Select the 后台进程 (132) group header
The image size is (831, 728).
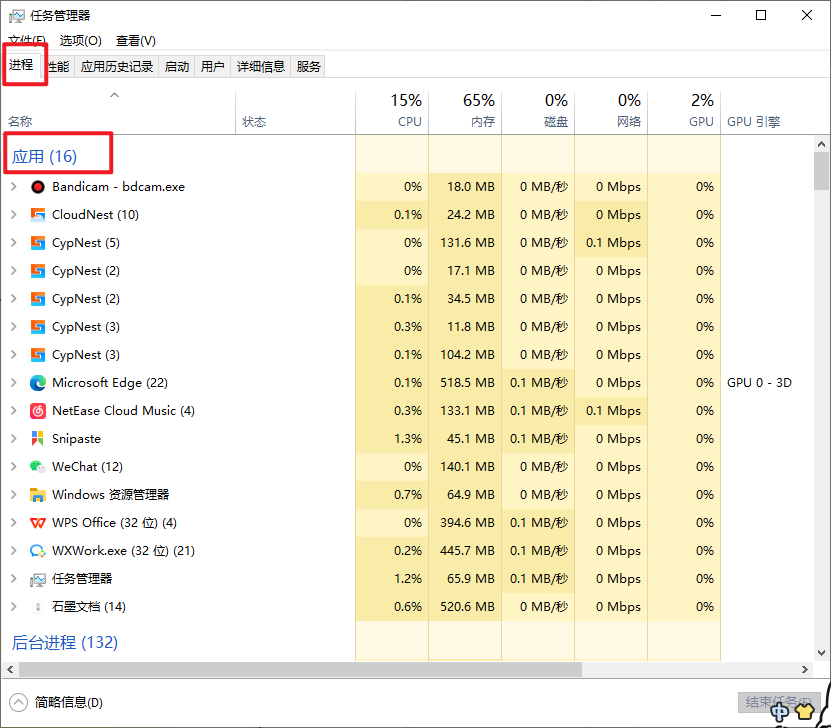tap(65, 643)
